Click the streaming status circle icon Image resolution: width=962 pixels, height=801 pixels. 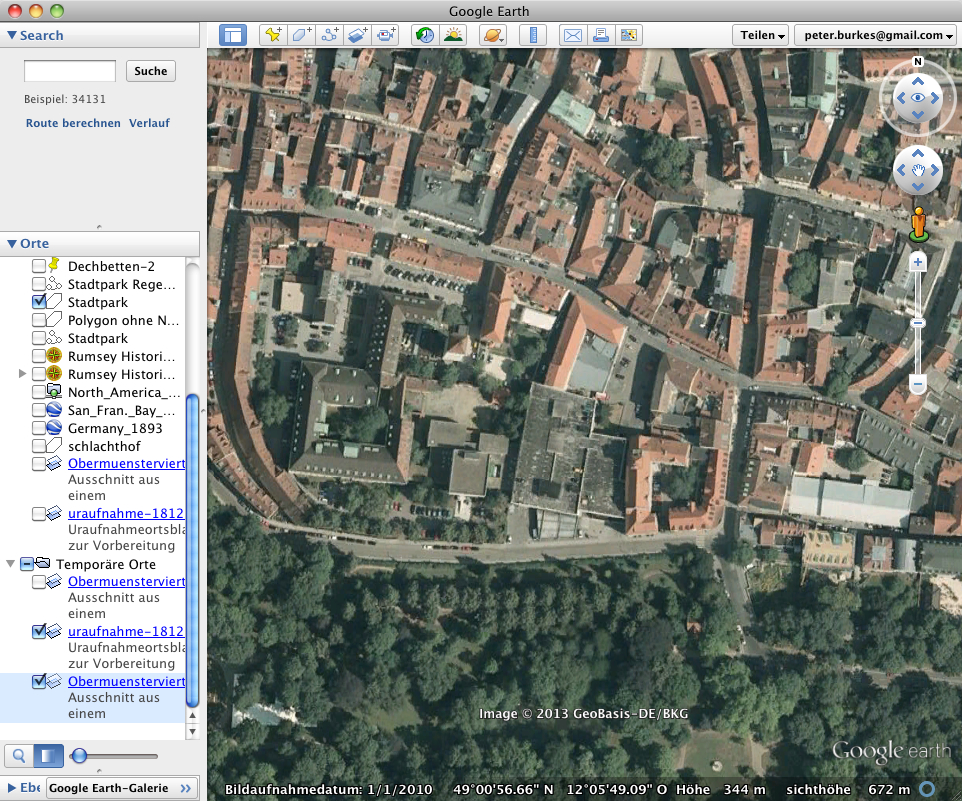pyautogui.click(x=927, y=789)
